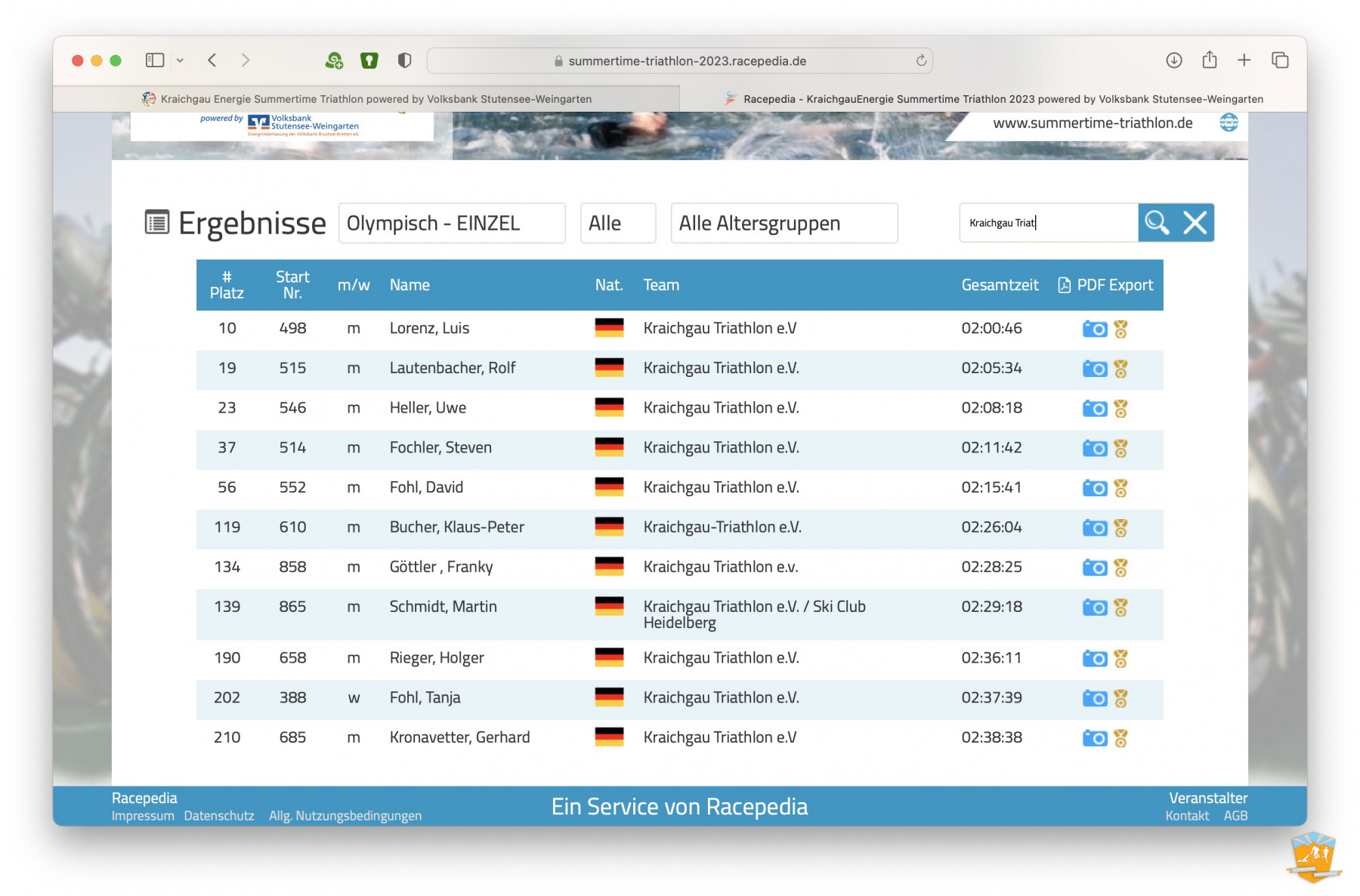
Task: Open the Impressum footer link
Action: 143,816
